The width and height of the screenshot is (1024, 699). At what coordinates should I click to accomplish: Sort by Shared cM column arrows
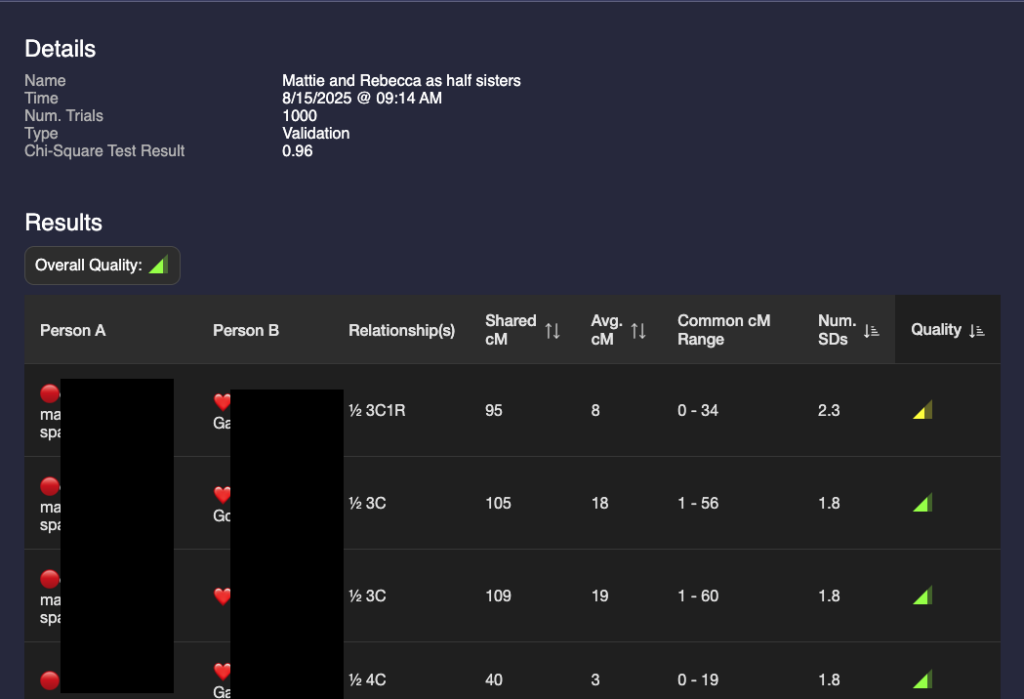tap(552, 330)
